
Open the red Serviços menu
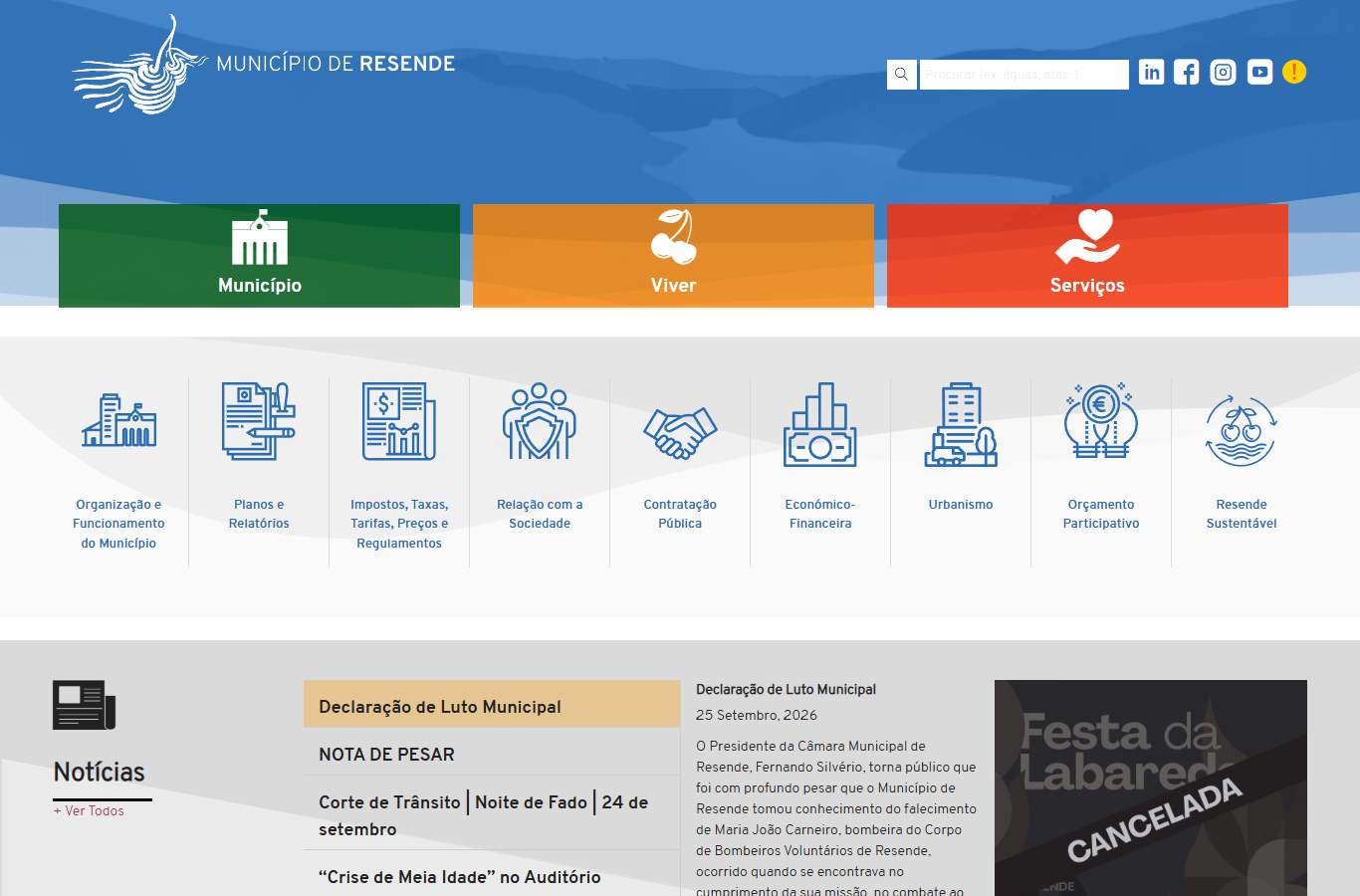[x=1087, y=256]
